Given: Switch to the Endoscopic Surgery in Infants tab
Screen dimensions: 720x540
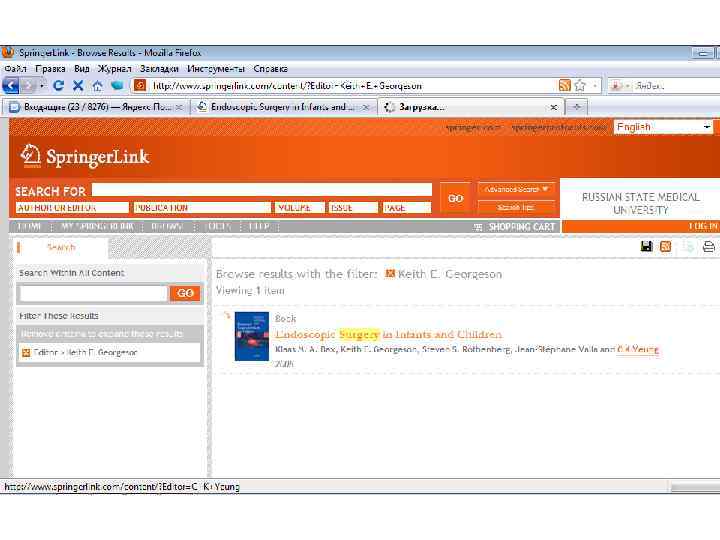Looking at the screenshot, I should point(282,107).
